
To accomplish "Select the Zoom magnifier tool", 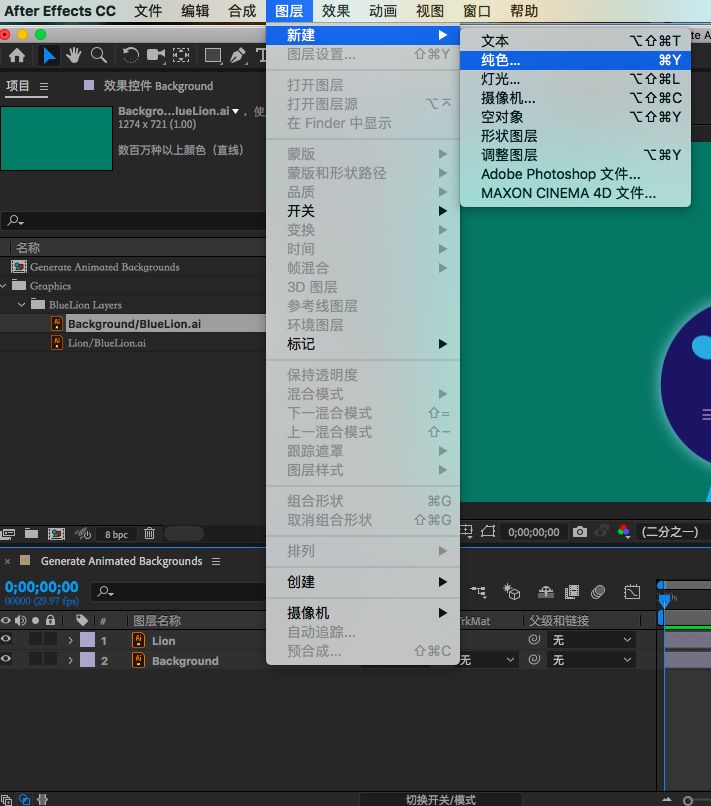I will coord(98,56).
